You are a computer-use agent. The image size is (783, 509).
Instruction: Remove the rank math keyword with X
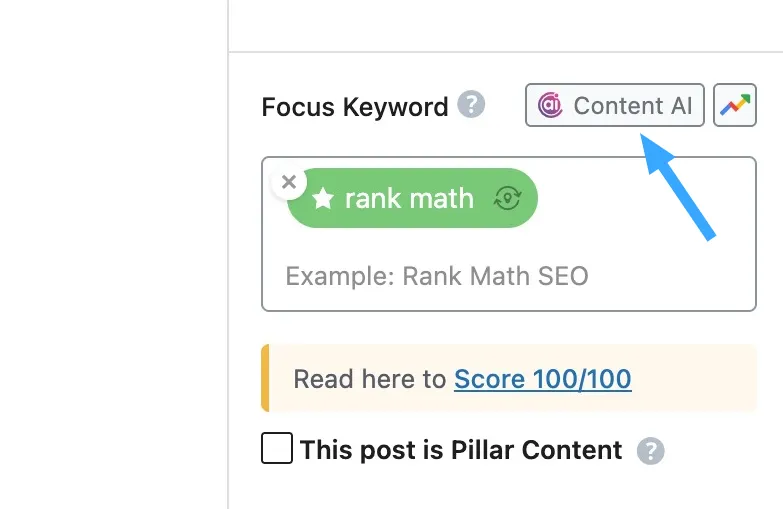coord(289,182)
